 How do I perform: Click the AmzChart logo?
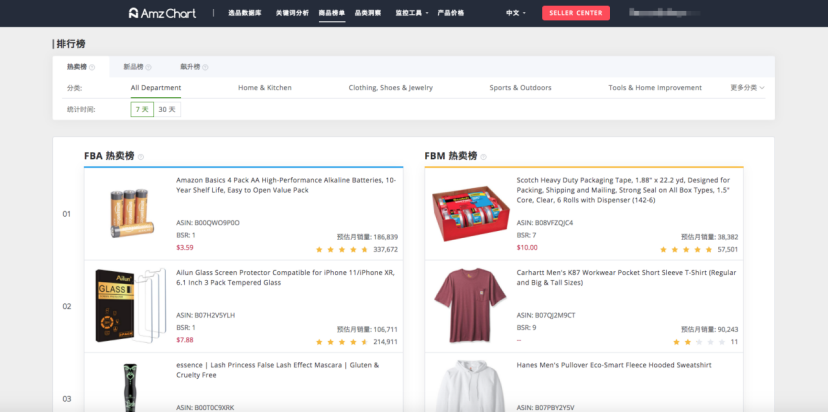pyautogui.click(x=162, y=13)
